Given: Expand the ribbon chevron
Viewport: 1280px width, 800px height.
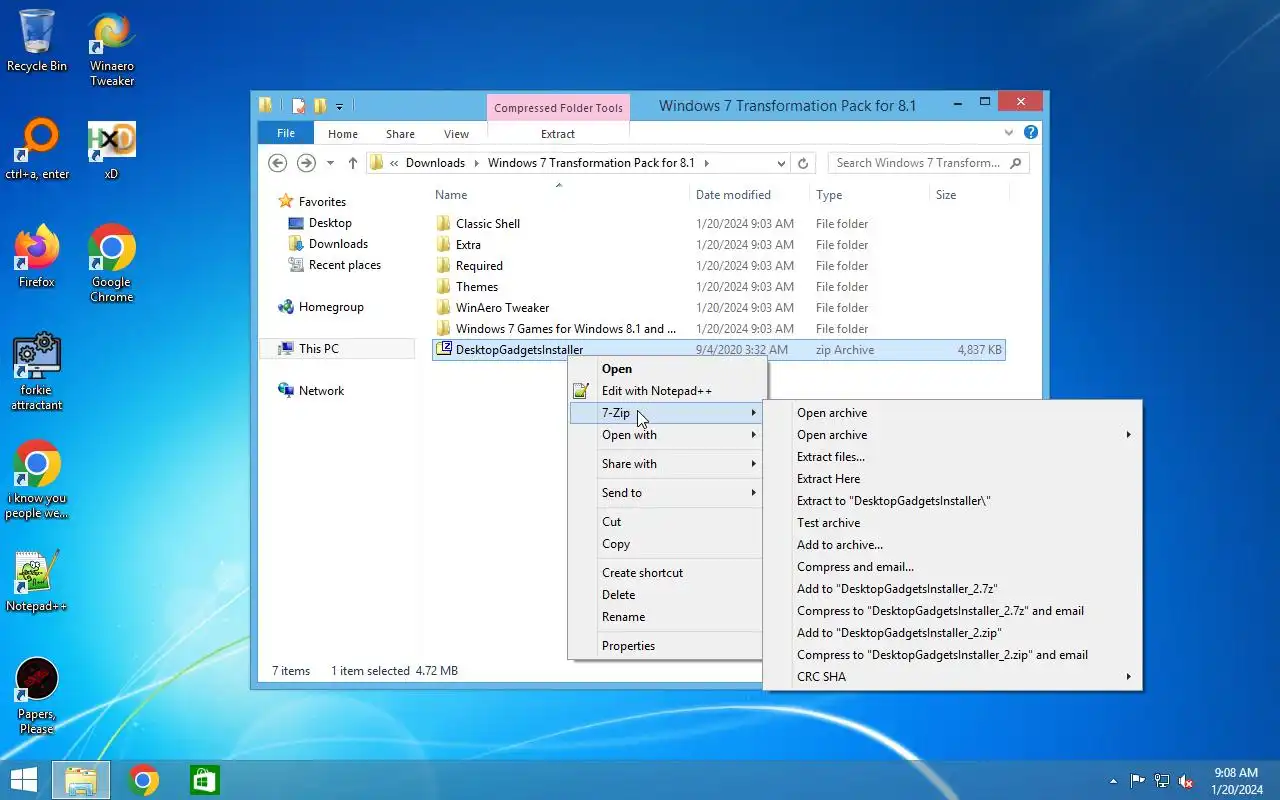Looking at the screenshot, I should 1009,132.
